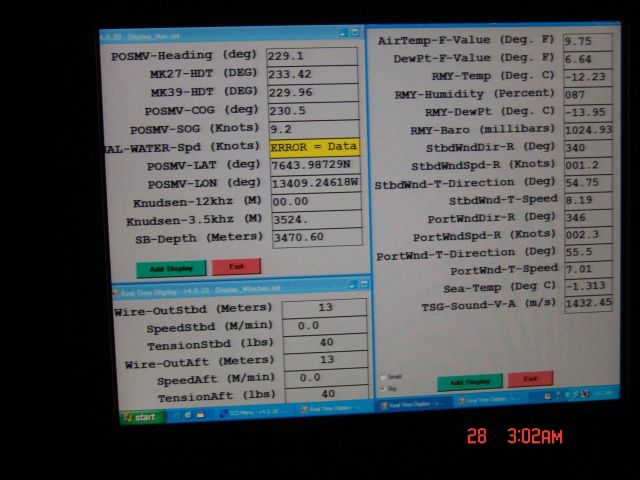640x480 pixels.
Task: Click the Wire-OutAft value 13
Action: 326,360
